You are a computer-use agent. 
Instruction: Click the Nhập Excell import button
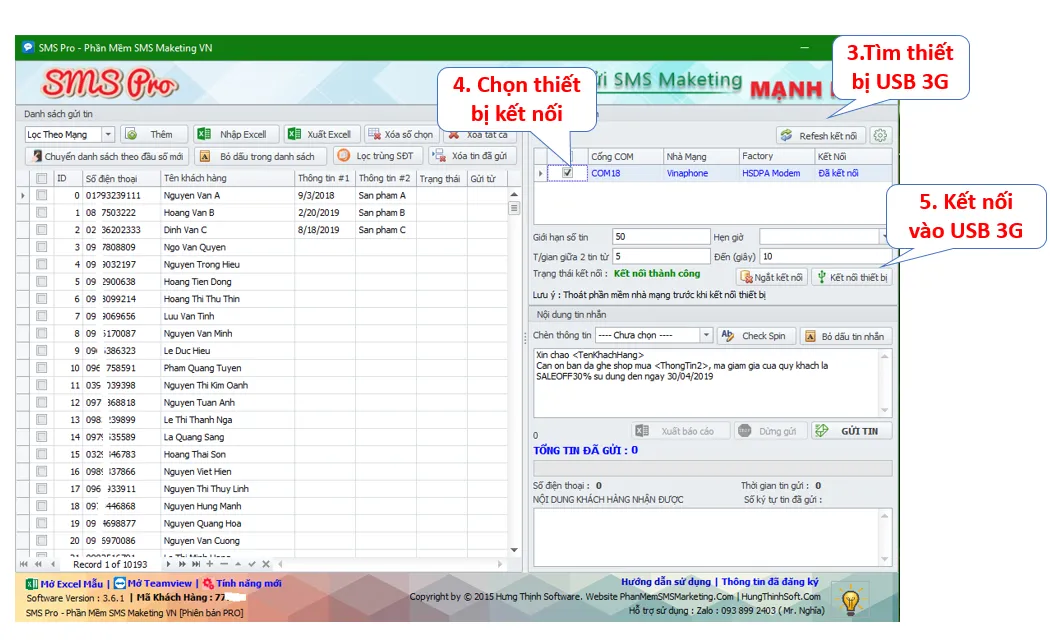pos(232,134)
